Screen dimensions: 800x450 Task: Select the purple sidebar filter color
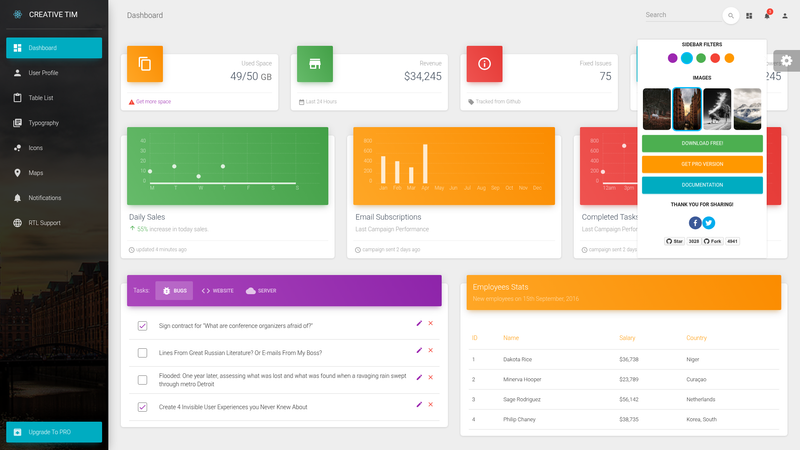click(672, 58)
